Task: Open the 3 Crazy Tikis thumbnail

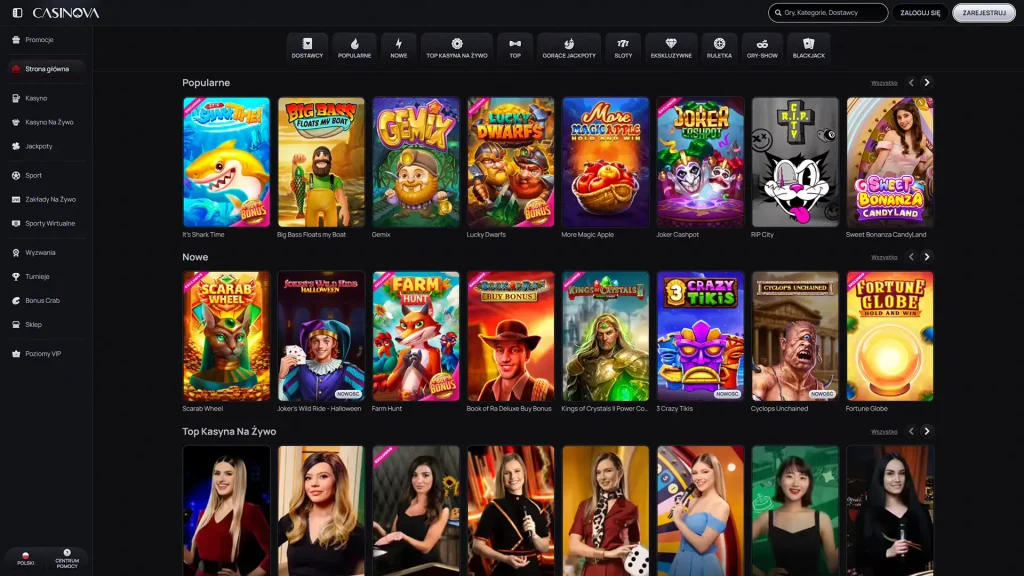Action: click(x=700, y=336)
